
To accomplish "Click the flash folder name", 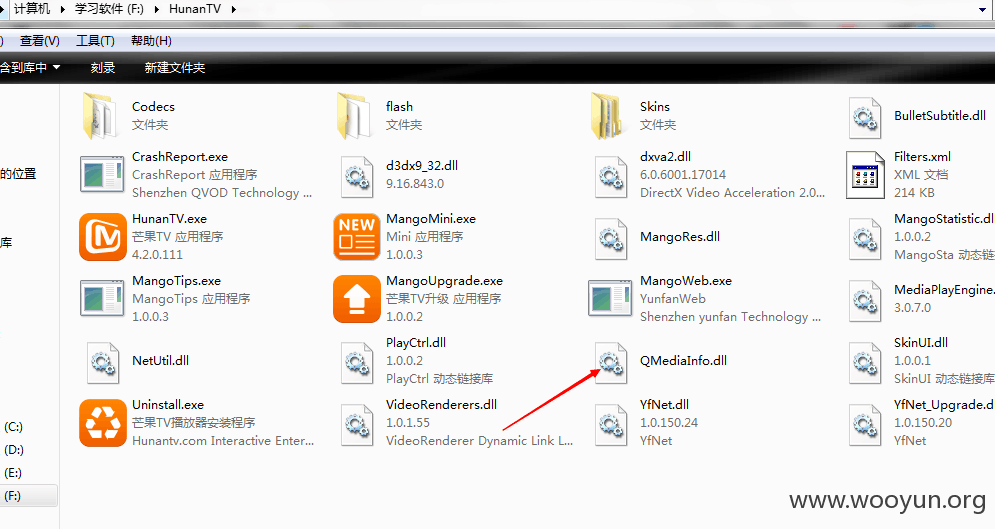I will coord(399,107).
